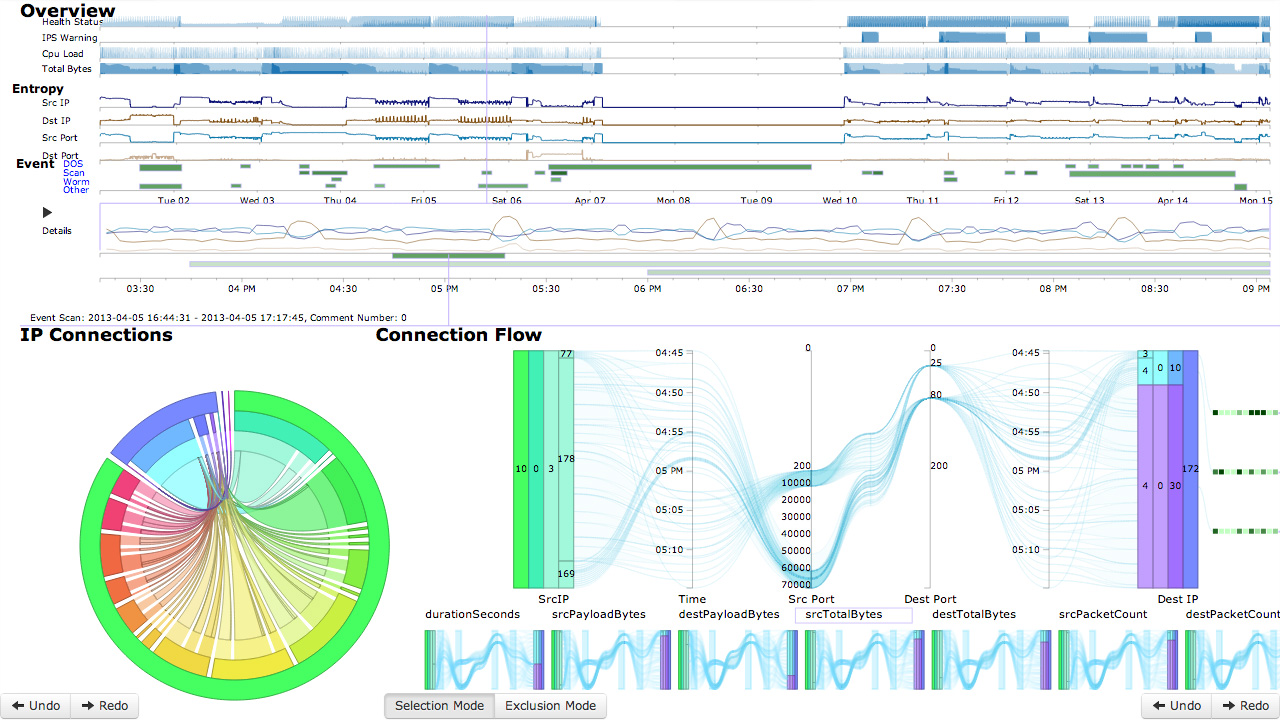Image resolution: width=1280 pixels, height=720 pixels.
Task: Click the 06 PM tick in Details timeline
Action: coord(648,289)
